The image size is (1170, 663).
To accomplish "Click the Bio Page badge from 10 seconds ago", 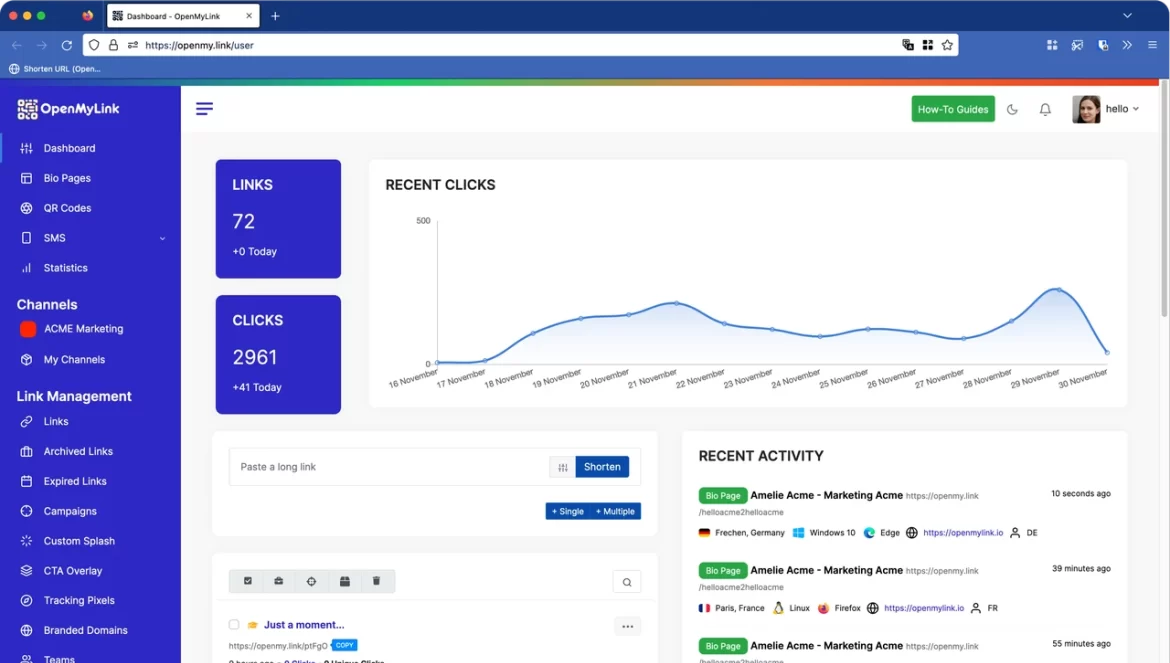I will (x=722, y=495).
